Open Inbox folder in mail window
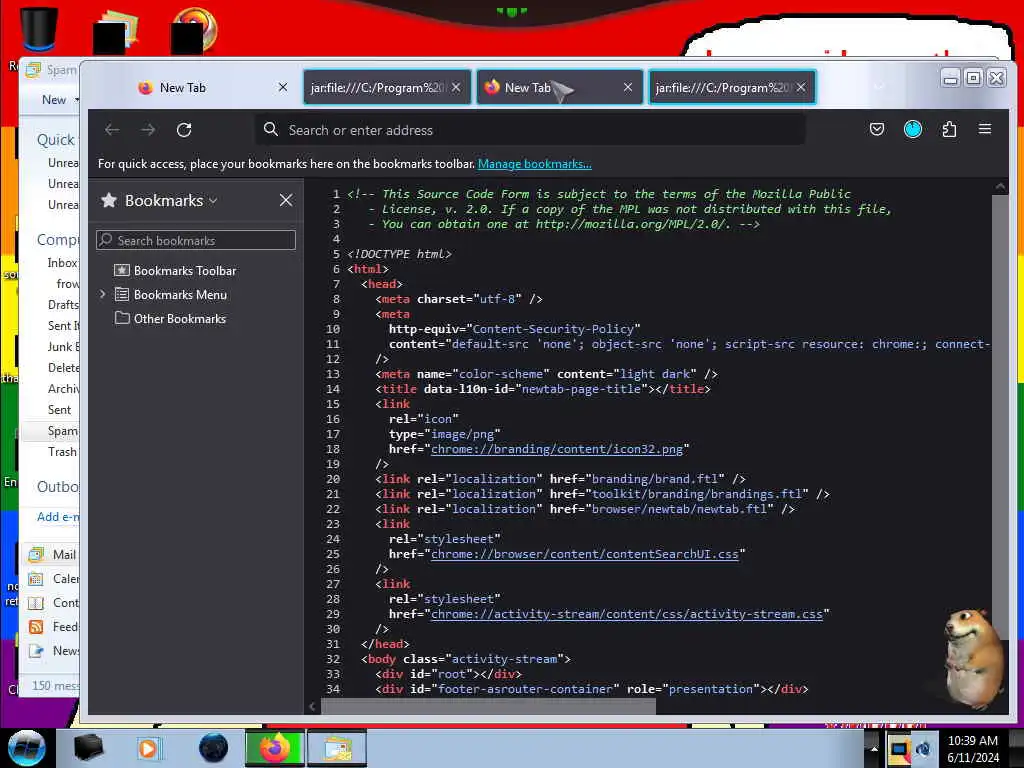 (63, 263)
